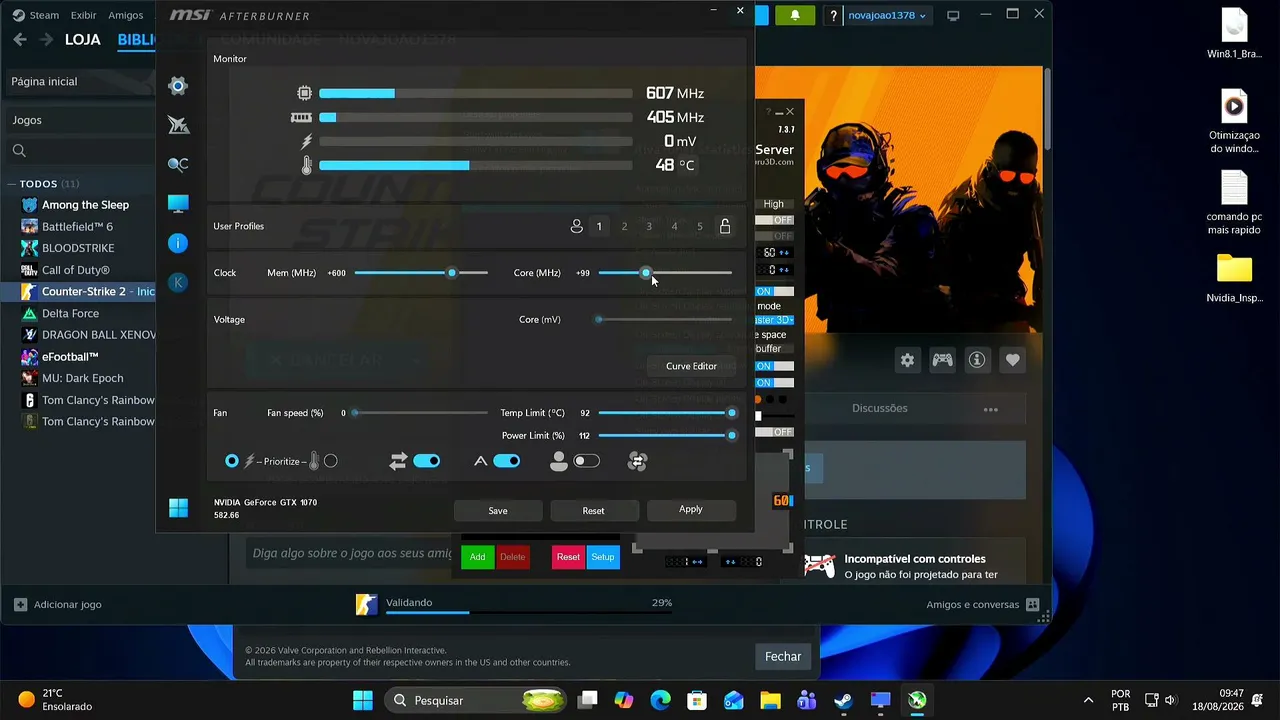Click Adicionar jogo link
This screenshot has width=1280, height=720.
(x=58, y=604)
